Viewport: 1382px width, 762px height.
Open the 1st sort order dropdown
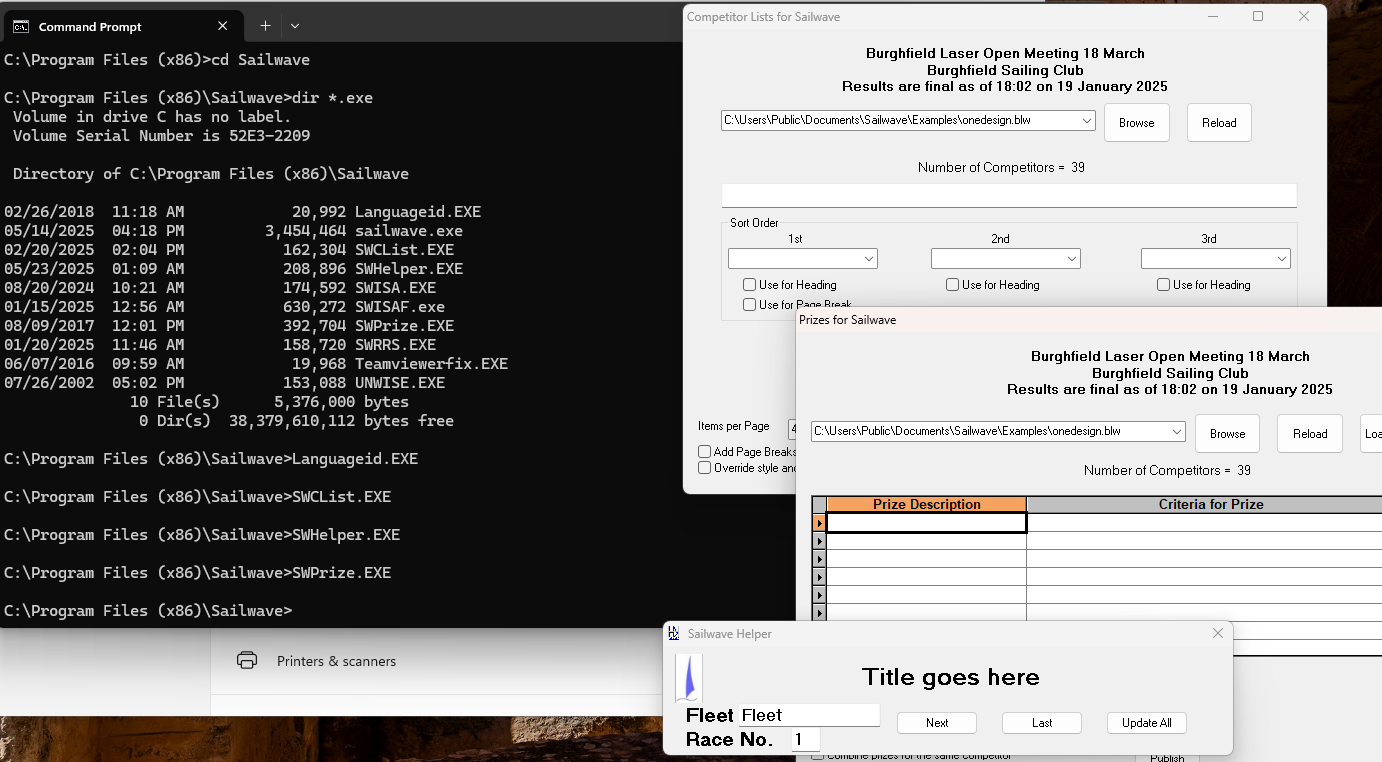pos(868,259)
